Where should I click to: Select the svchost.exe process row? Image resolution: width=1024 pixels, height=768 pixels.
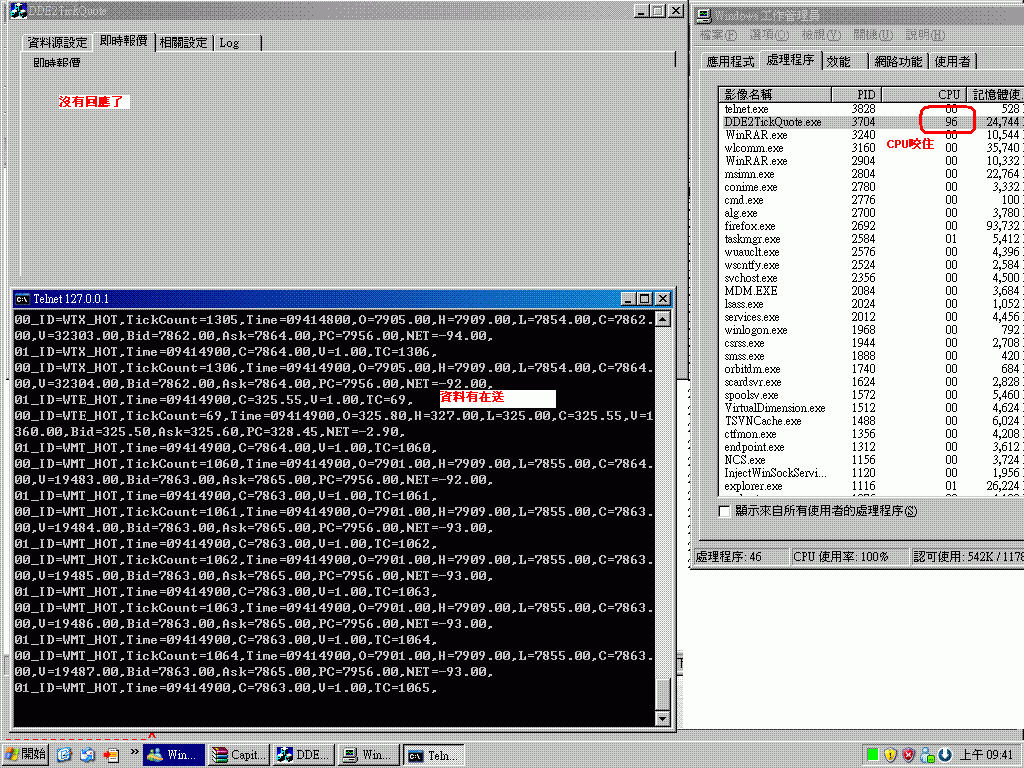(x=872, y=278)
